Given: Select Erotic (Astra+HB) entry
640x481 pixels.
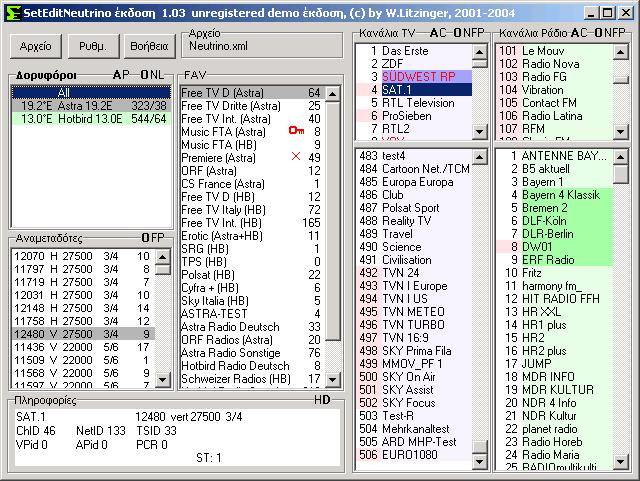Looking at the screenshot, I should pos(252,236).
